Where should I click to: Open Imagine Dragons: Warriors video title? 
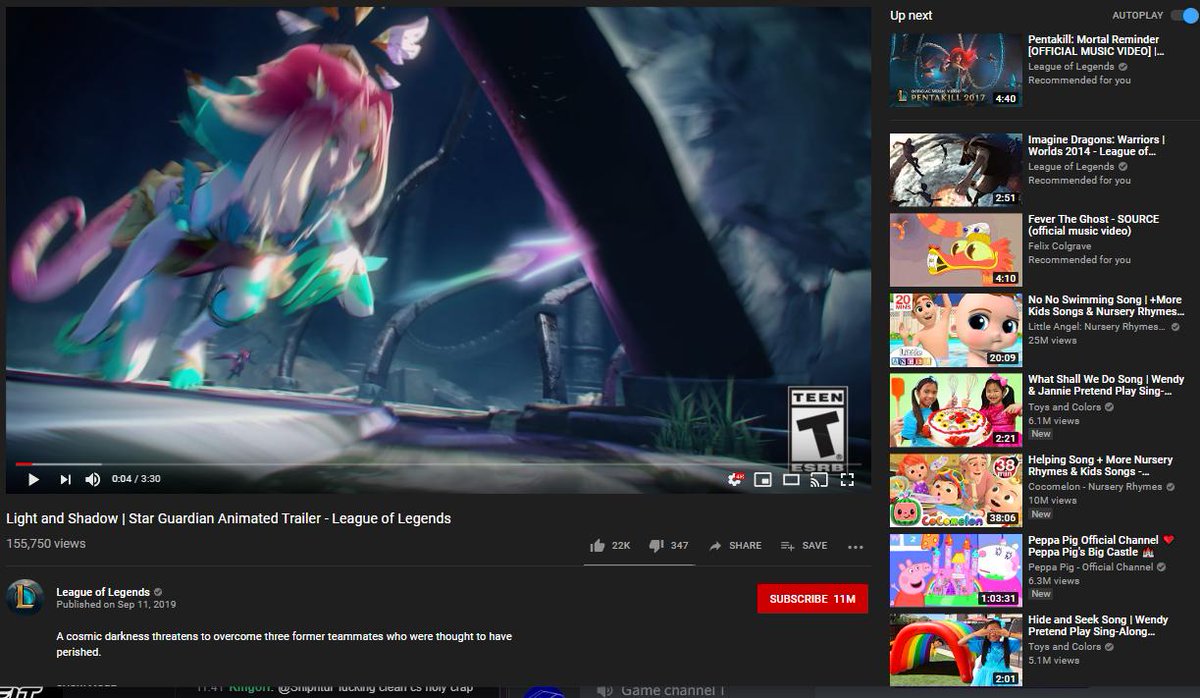click(x=1095, y=146)
